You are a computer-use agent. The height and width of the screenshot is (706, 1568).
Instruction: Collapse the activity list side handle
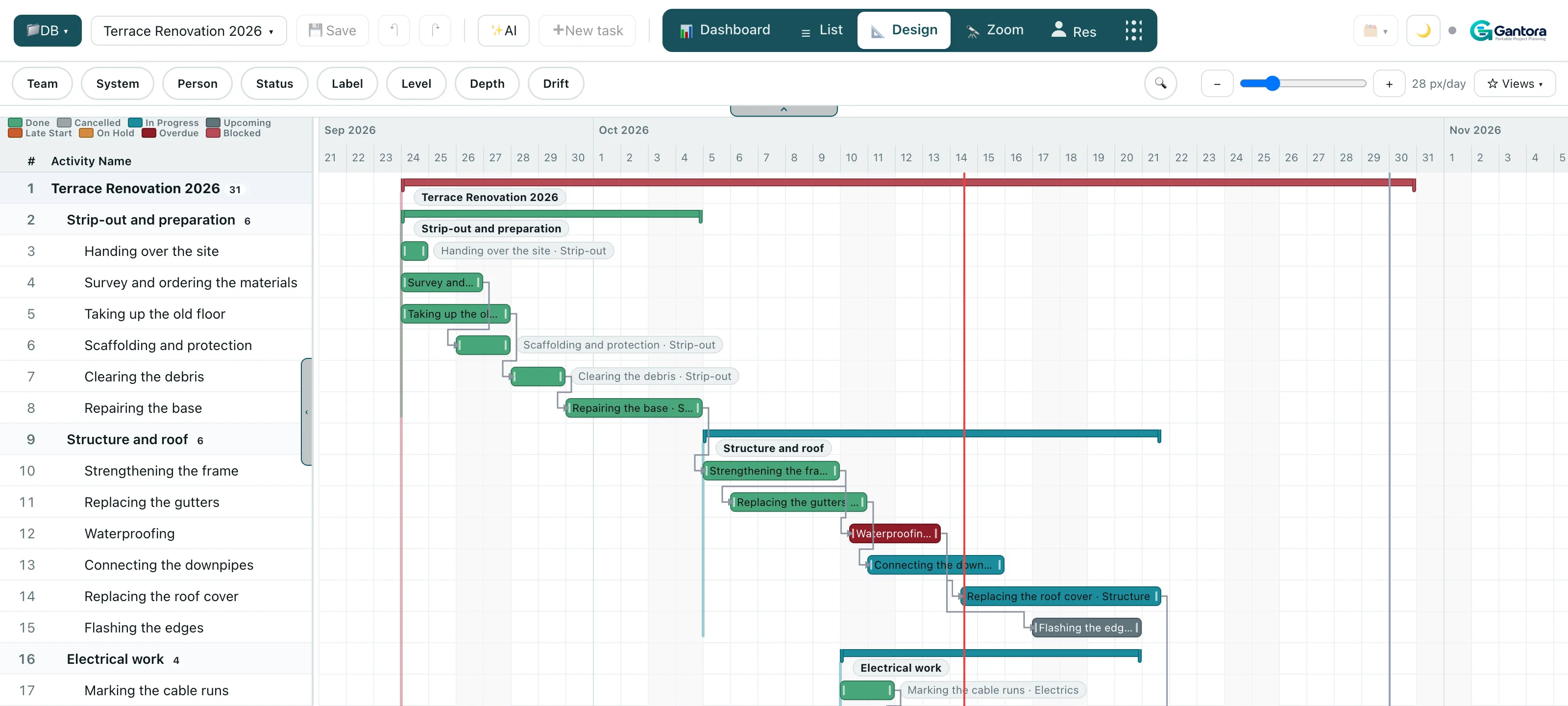[307, 412]
